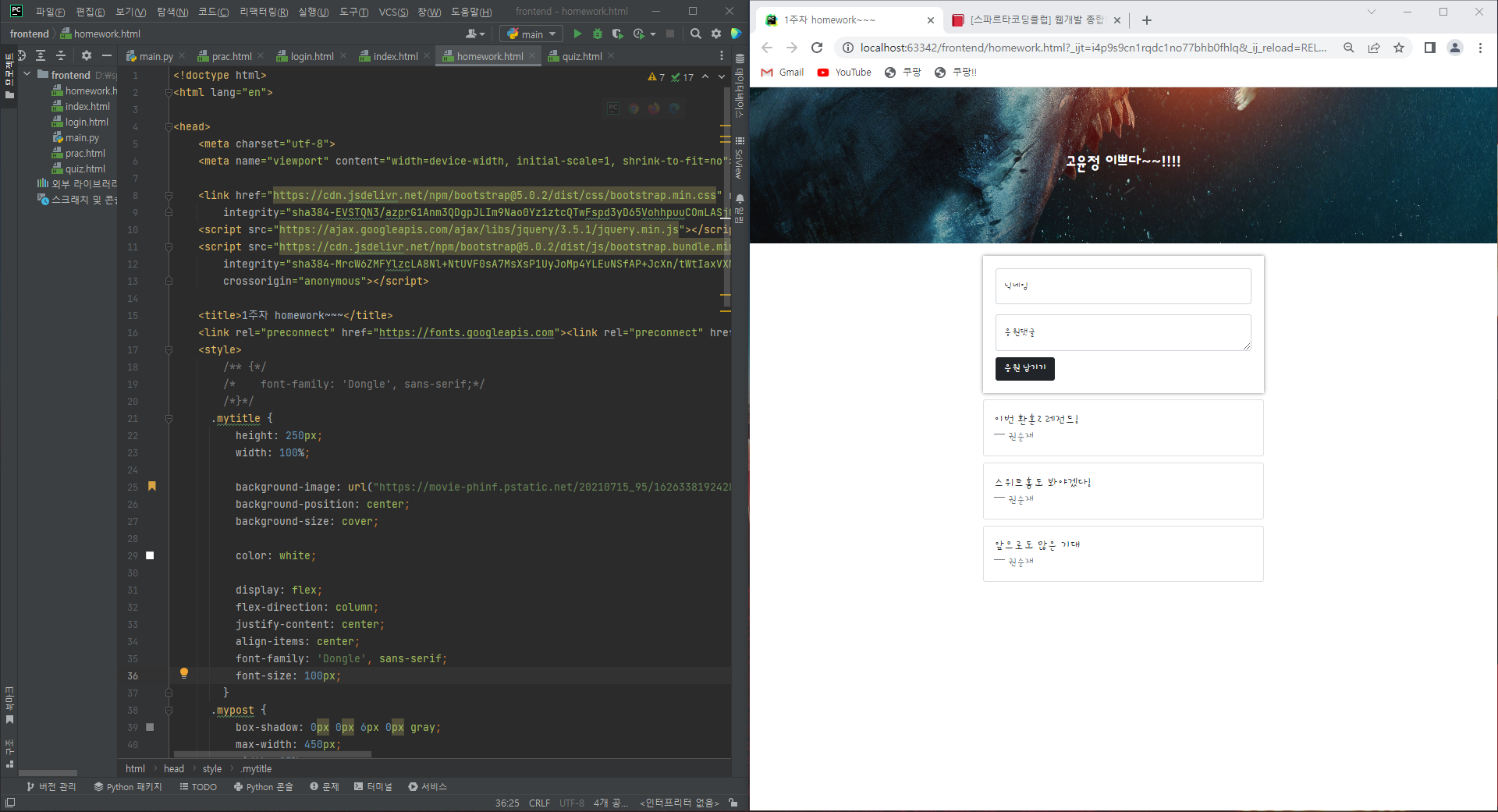Open the JetBrains Toolbox icon in PyCharm
Viewport: 1498px width, 812px height.
(x=736, y=34)
